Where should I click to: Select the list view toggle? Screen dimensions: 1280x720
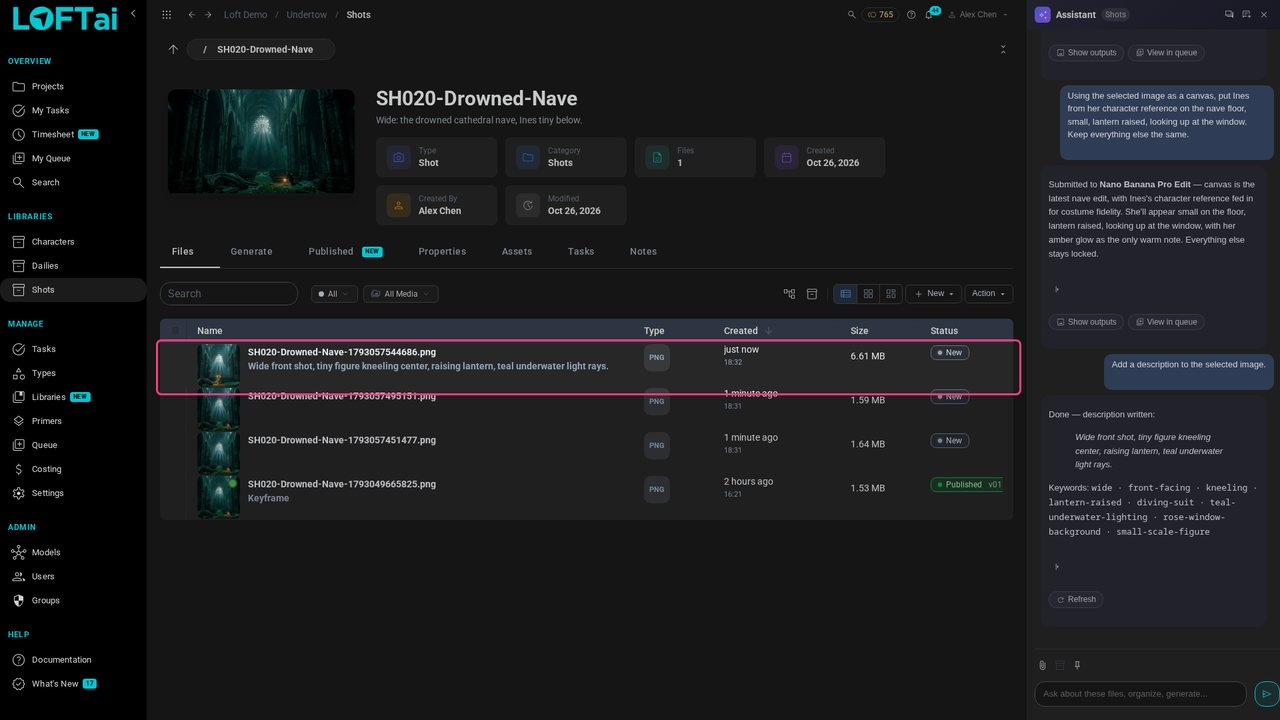coord(845,294)
